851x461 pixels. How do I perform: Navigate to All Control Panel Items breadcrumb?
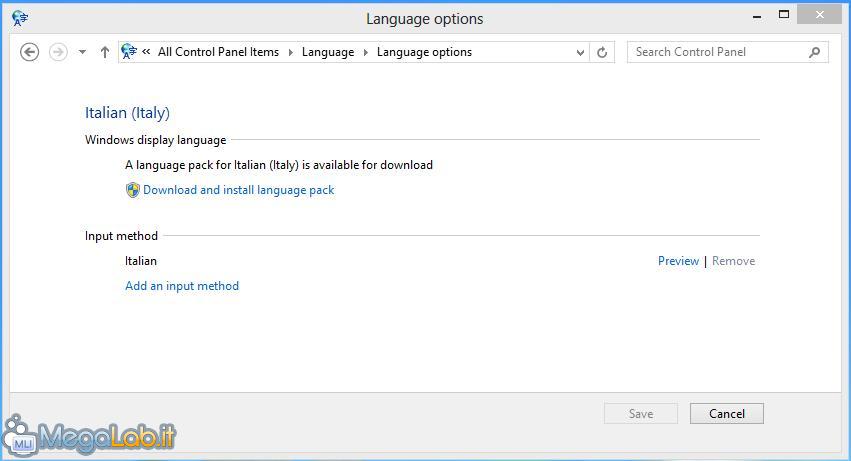(x=218, y=52)
